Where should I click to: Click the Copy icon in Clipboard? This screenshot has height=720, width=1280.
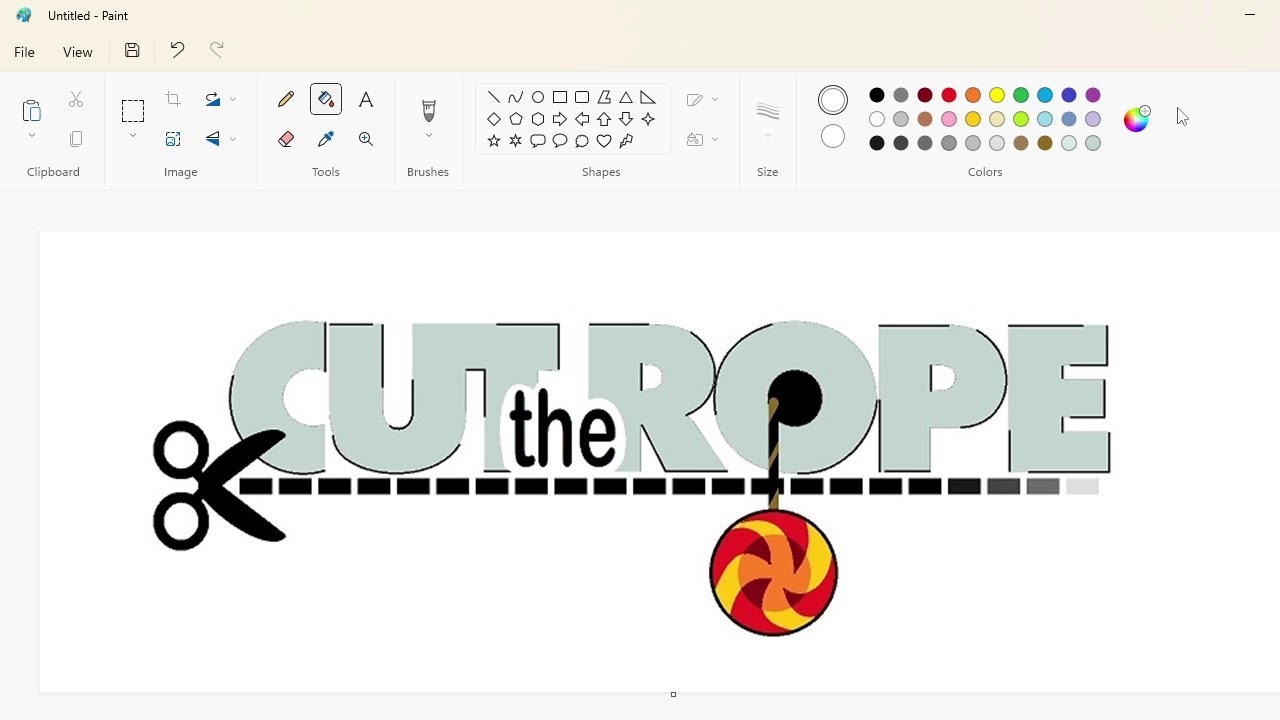tap(76, 139)
